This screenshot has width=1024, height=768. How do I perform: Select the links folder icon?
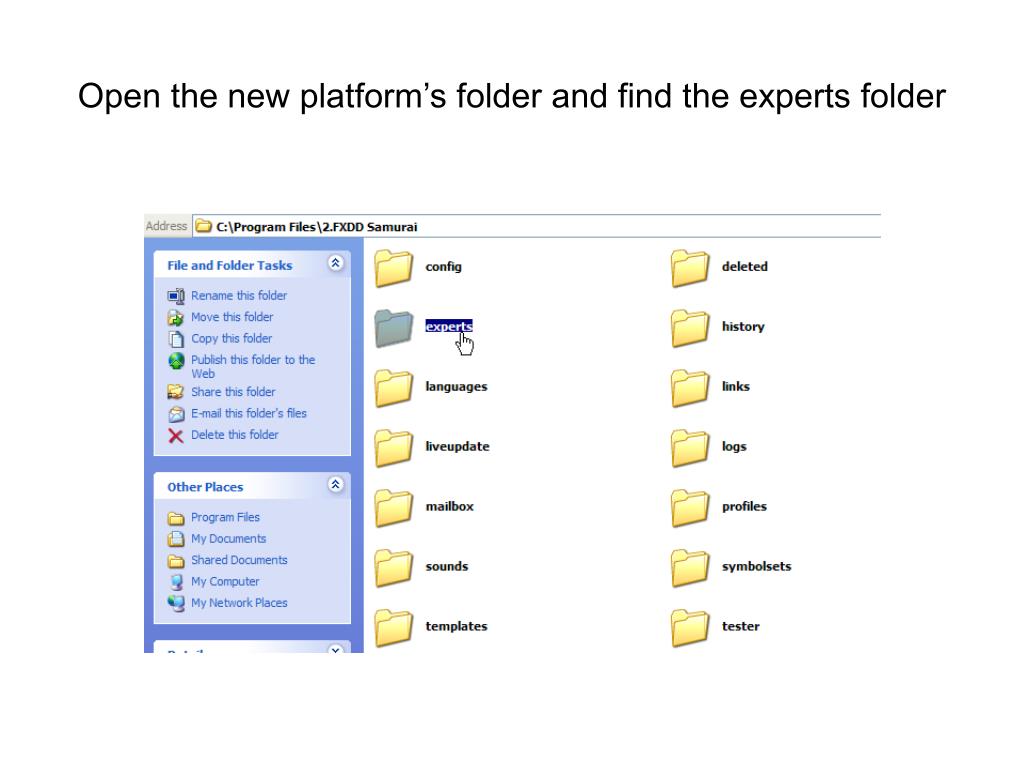tap(690, 388)
